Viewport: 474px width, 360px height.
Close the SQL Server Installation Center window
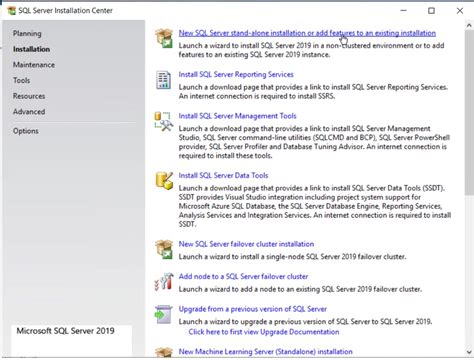(460, 11)
